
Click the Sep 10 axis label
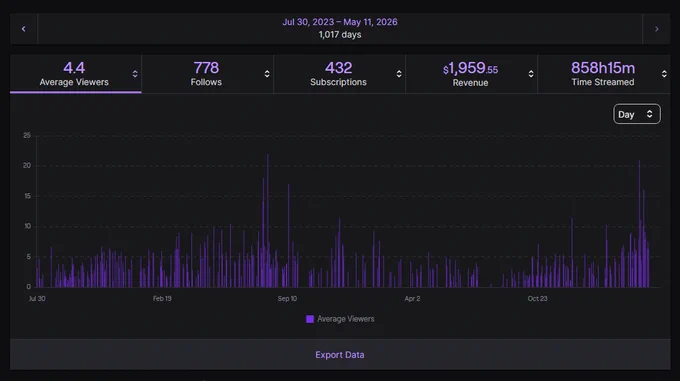click(287, 299)
